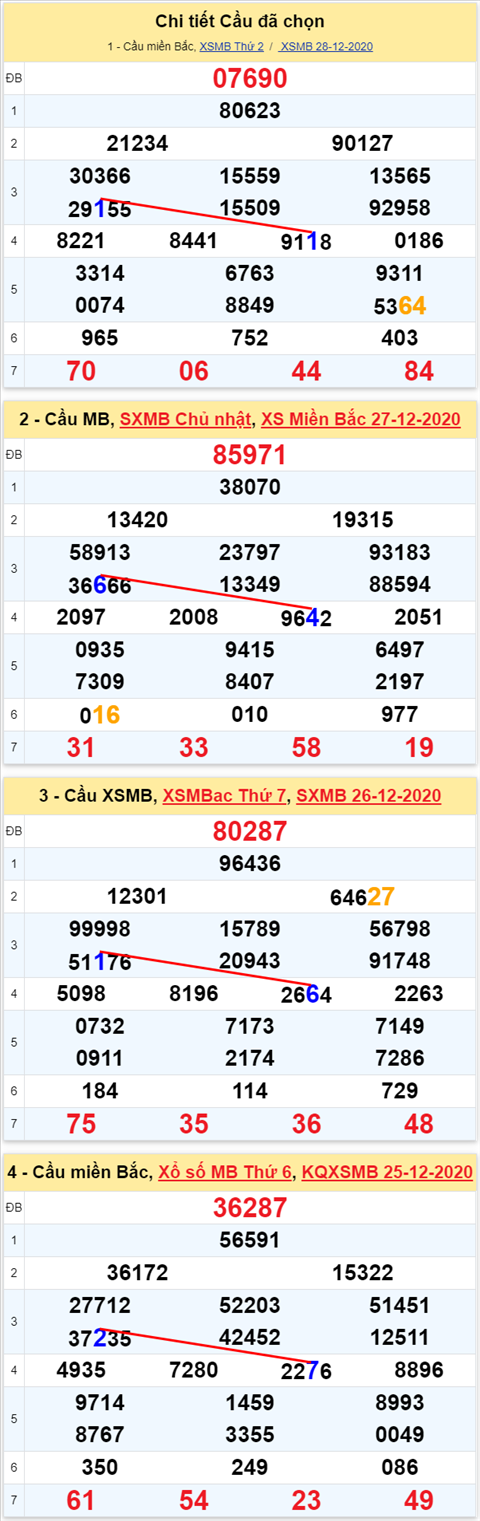Select fifth prize number 8407
The height and width of the screenshot is (1521, 480).
(x=250, y=682)
